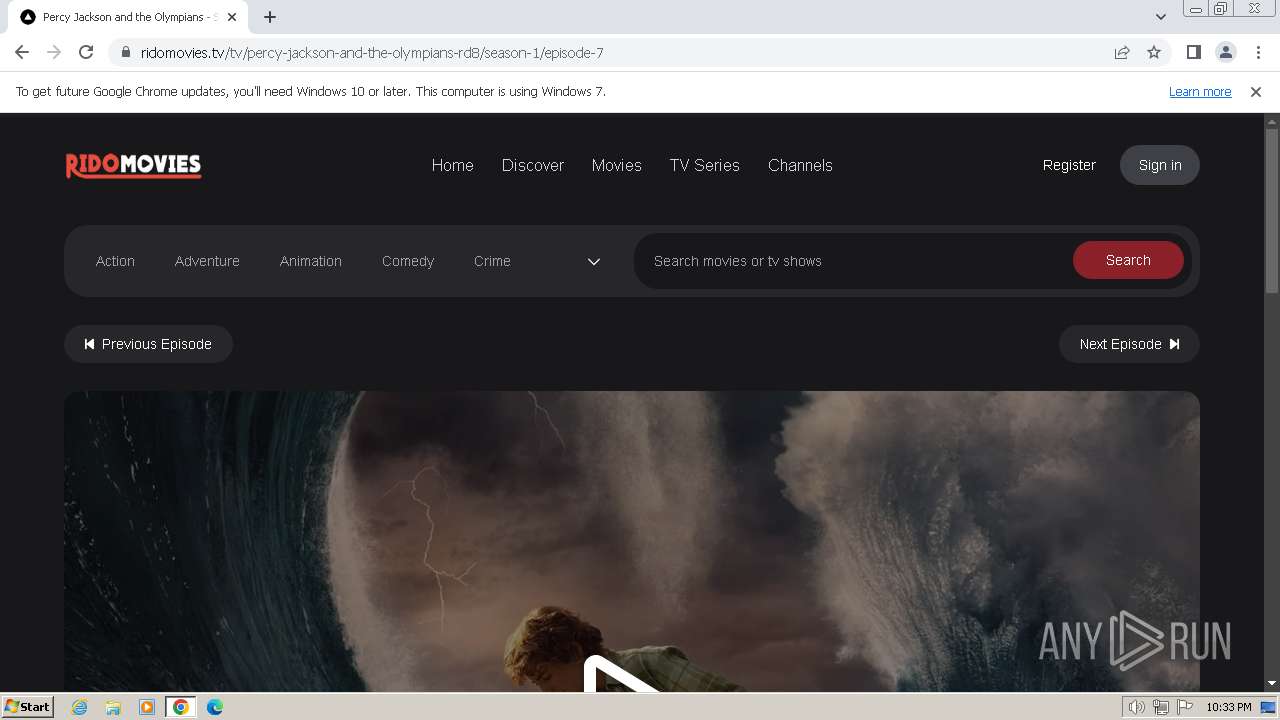Open a new tab with the plus icon
1280x720 pixels.
click(x=270, y=17)
